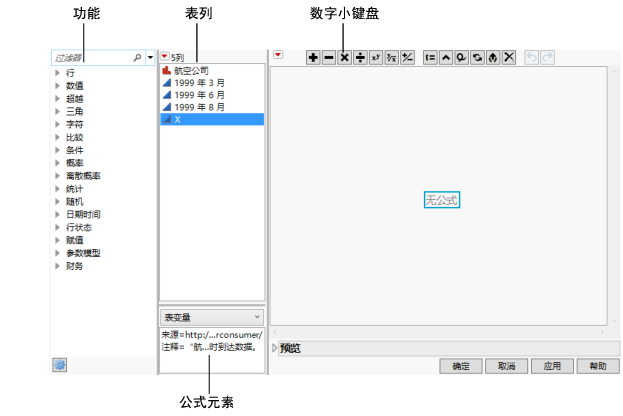Viewport: 623px width, 416px height.
Task: Click the switch terms (rotating arrows) button
Action: [477, 58]
